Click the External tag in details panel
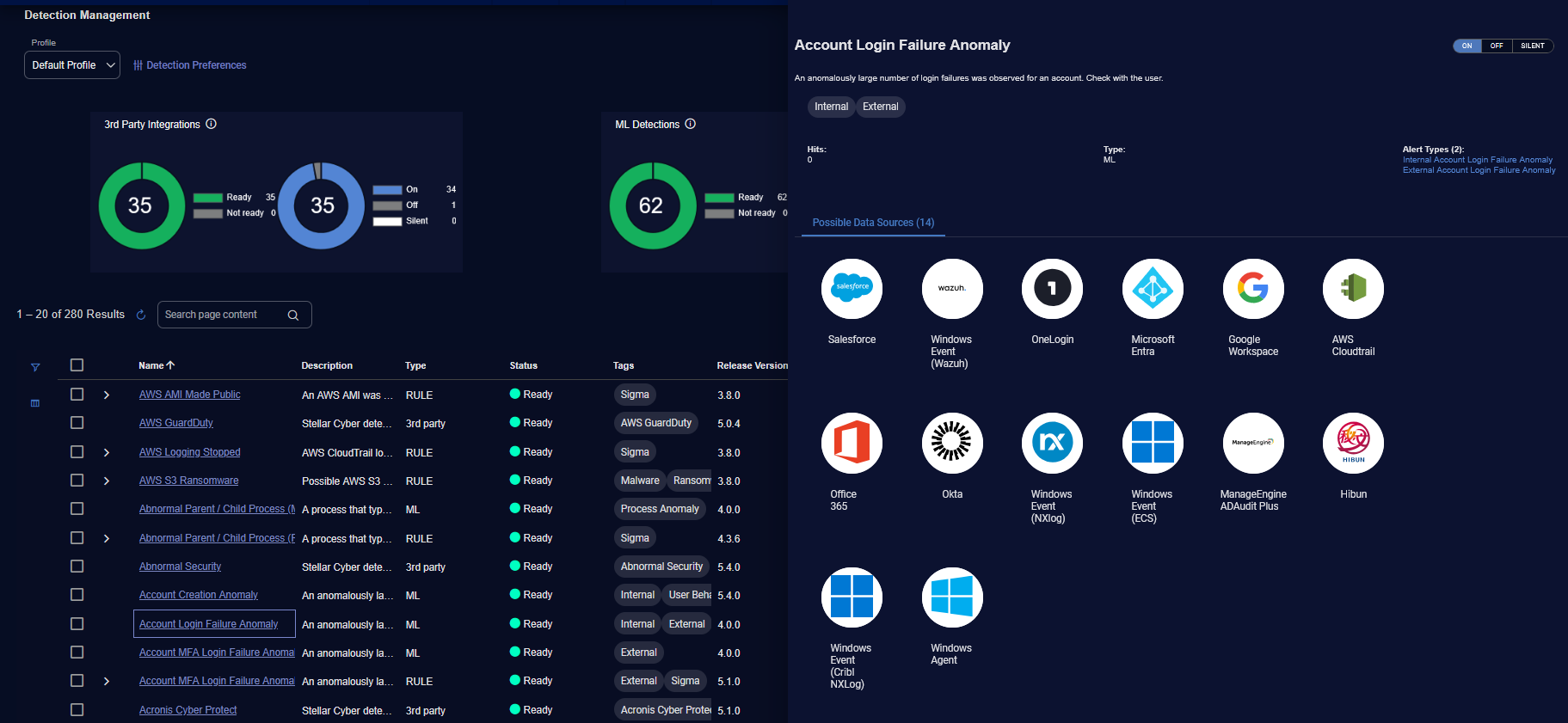The image size is (1568, 723). pyautogui.click(x=881, y=107)
